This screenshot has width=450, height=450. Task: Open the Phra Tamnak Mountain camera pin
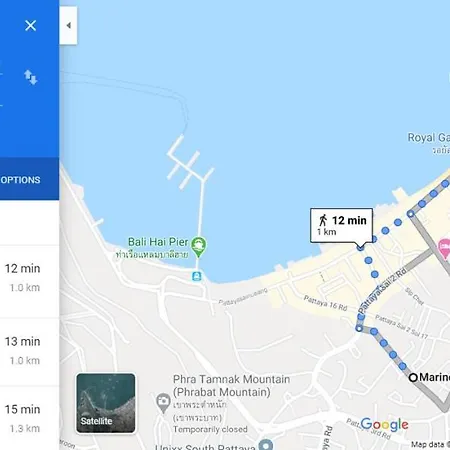(163, 402)
